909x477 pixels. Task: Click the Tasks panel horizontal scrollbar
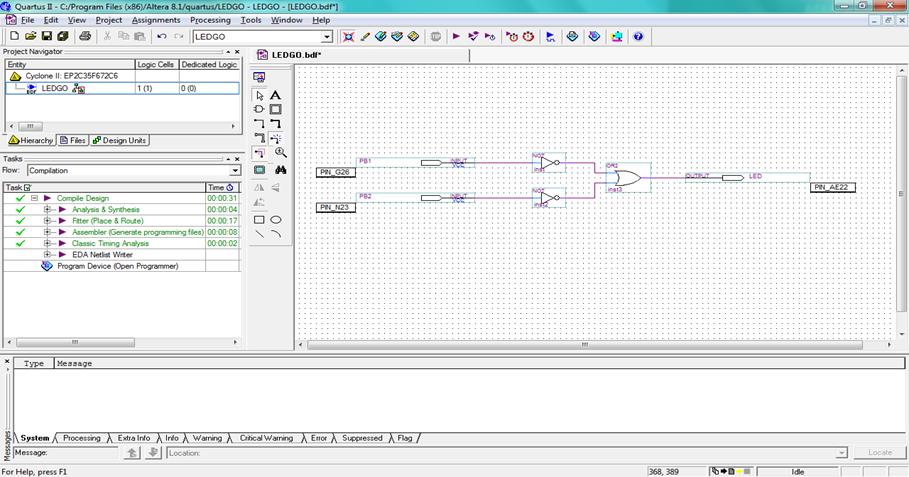(x=75, y=342)
